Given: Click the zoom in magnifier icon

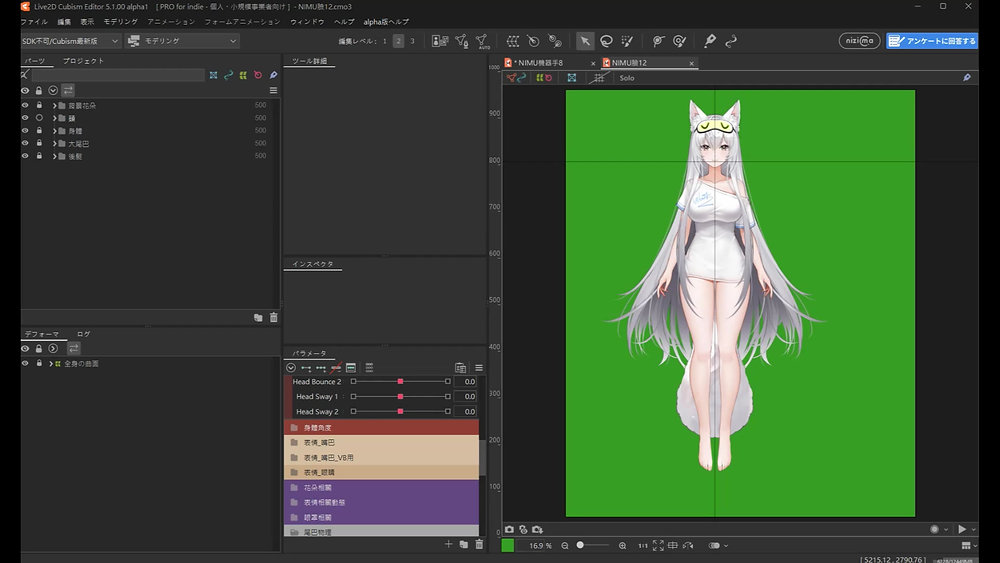Looking at the screenshot, I should click(622, 546).
